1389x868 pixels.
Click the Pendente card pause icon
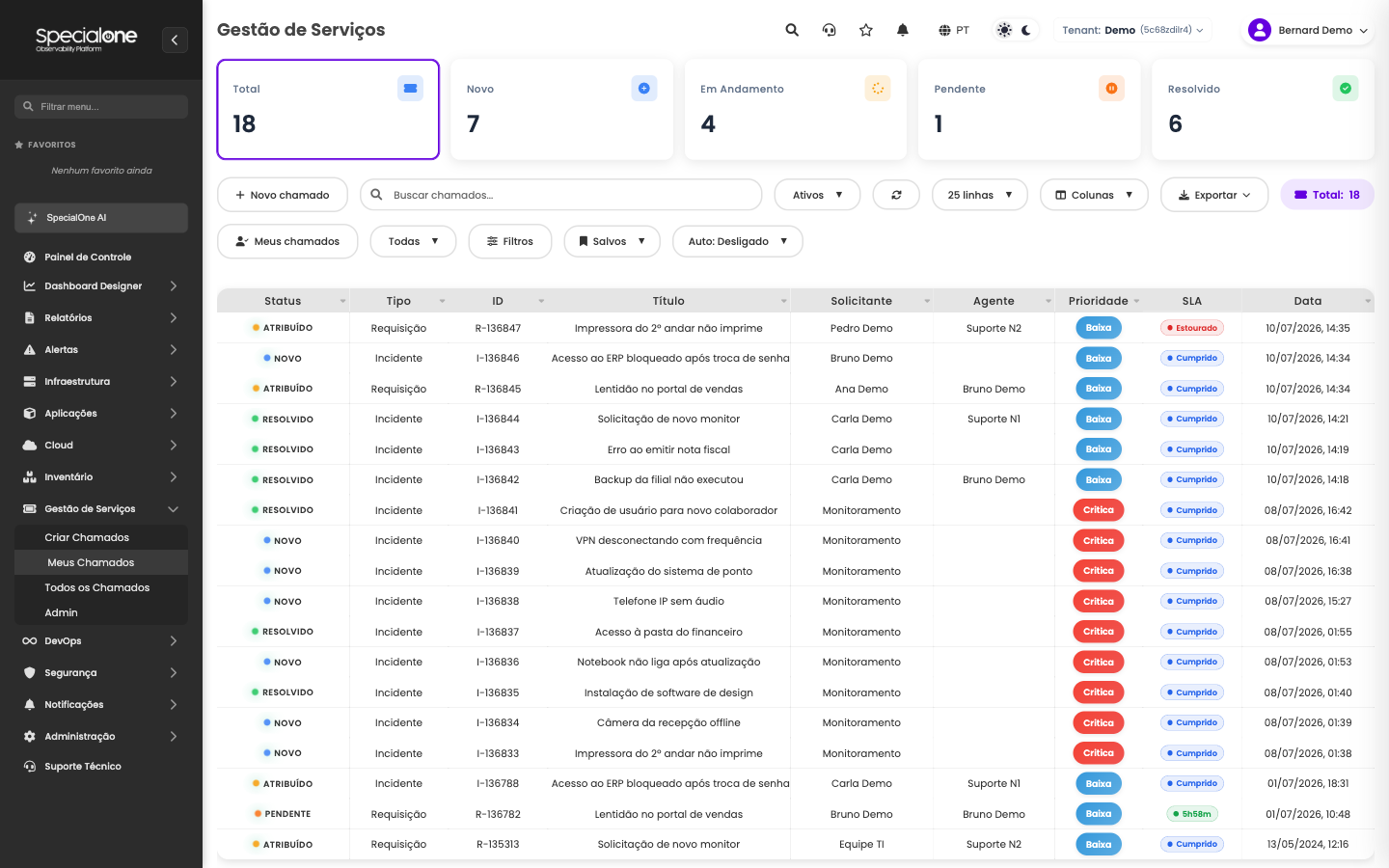coord(1111,89)
